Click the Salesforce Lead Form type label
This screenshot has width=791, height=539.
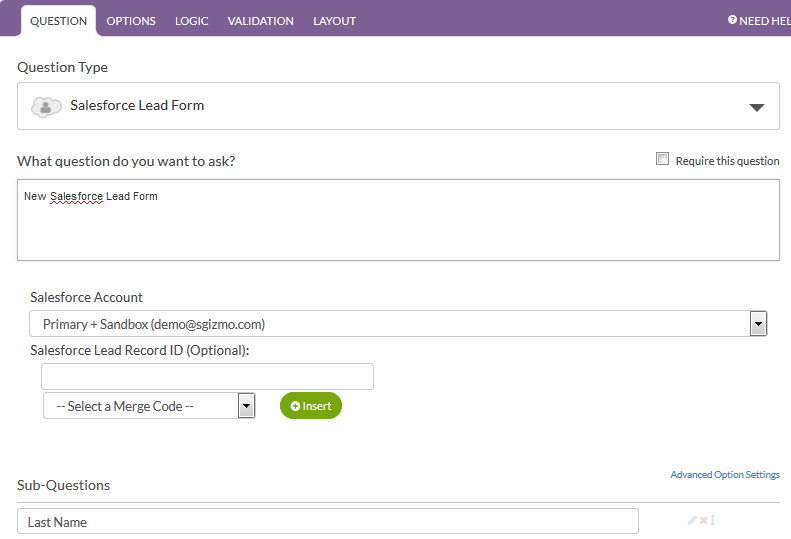pyautogui.click(x=137, y=106)
